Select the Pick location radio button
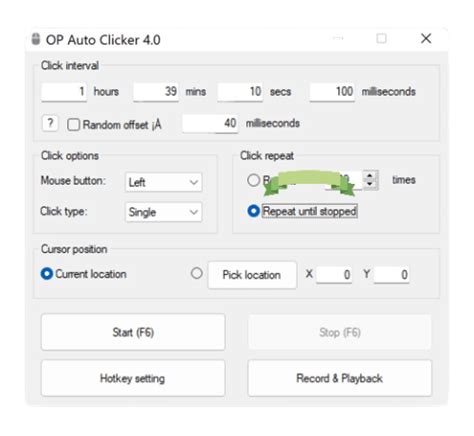This screenshot has height=436, width=474. (197, 273)
